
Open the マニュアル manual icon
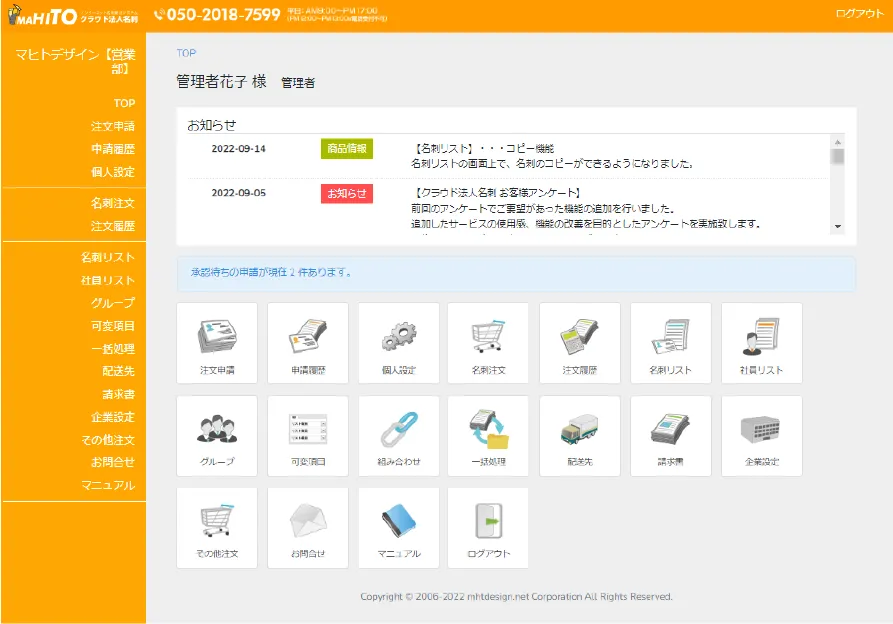coord(398,528)
